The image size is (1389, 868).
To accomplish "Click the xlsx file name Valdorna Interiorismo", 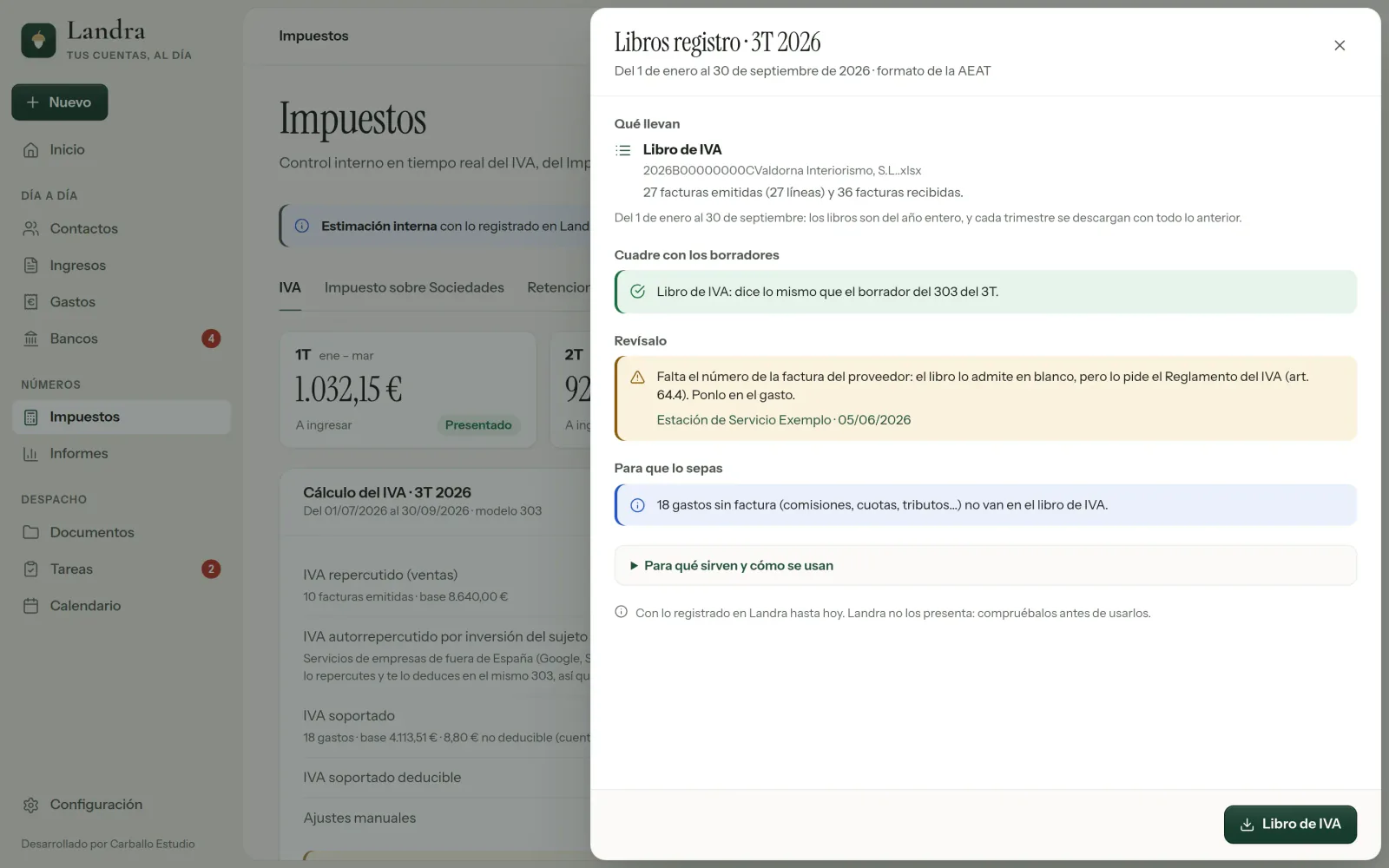I will tap(782, 171).
